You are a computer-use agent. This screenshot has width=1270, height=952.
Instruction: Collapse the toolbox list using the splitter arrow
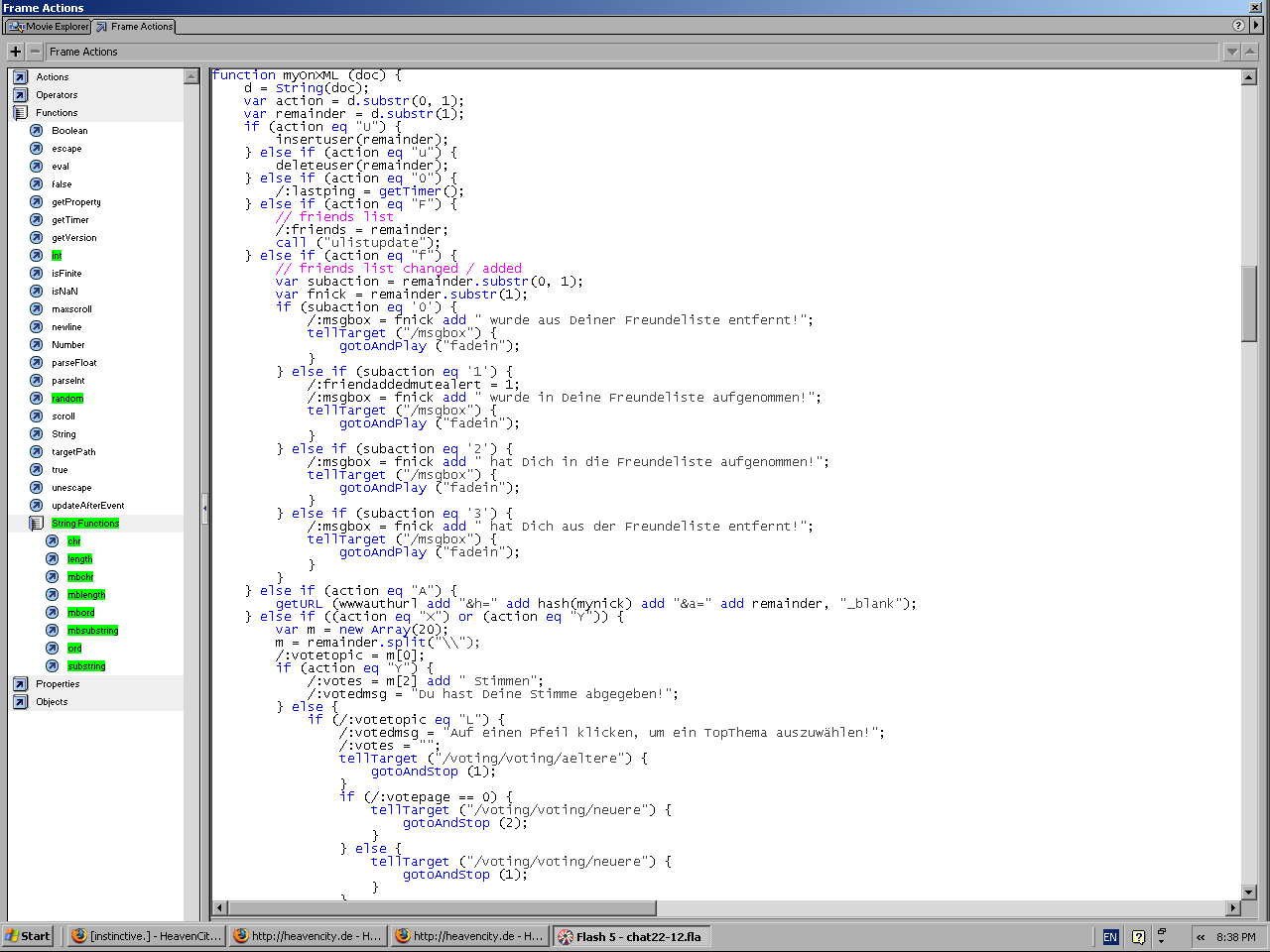[x=204, y=508]
